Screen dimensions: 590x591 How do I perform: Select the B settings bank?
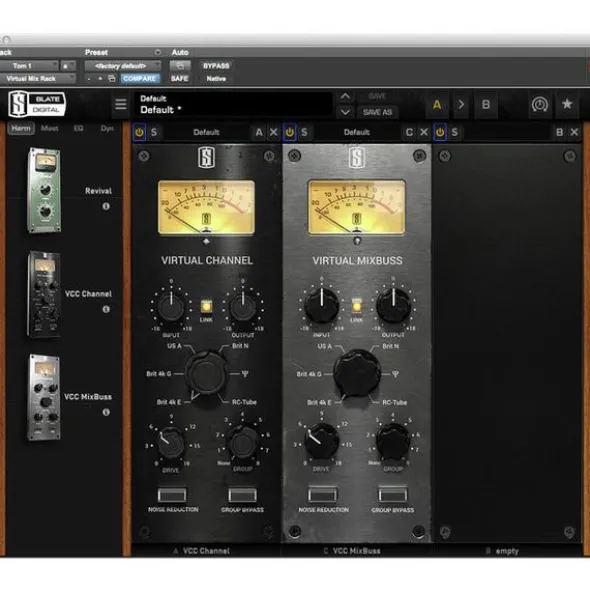486,104
